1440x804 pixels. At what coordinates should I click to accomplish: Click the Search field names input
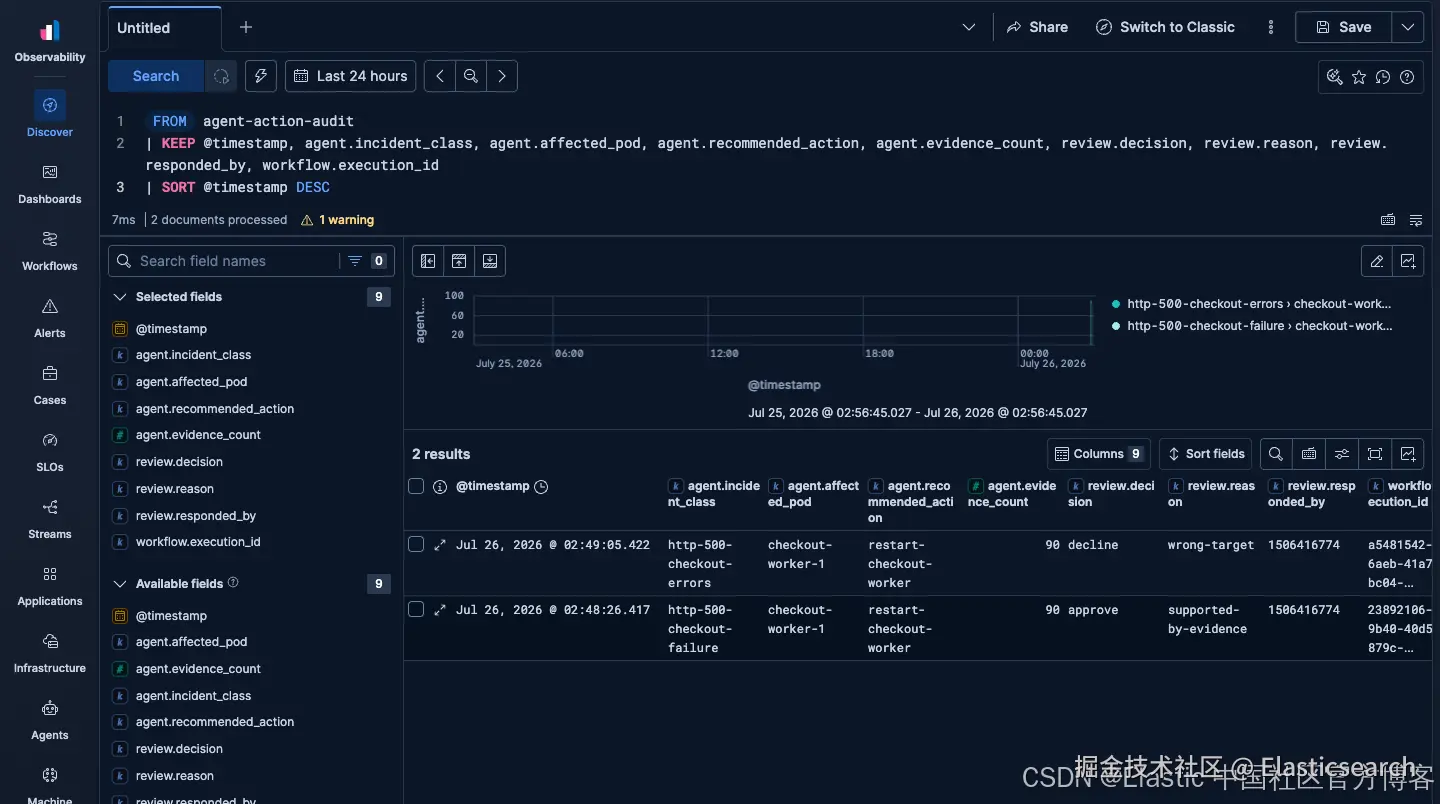(x=237, y=261)
